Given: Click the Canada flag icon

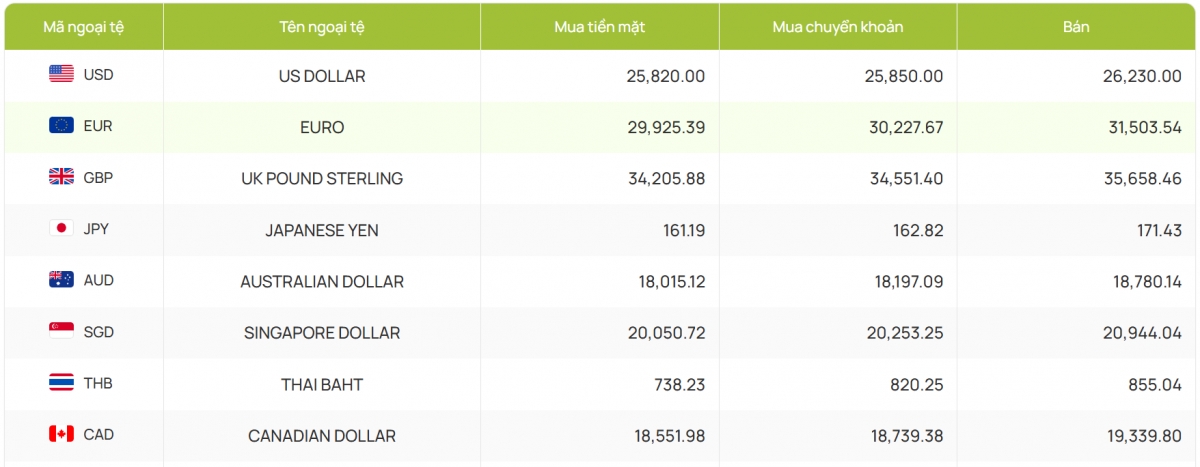Looking at the screenshot, I should [x=61, y=434].
